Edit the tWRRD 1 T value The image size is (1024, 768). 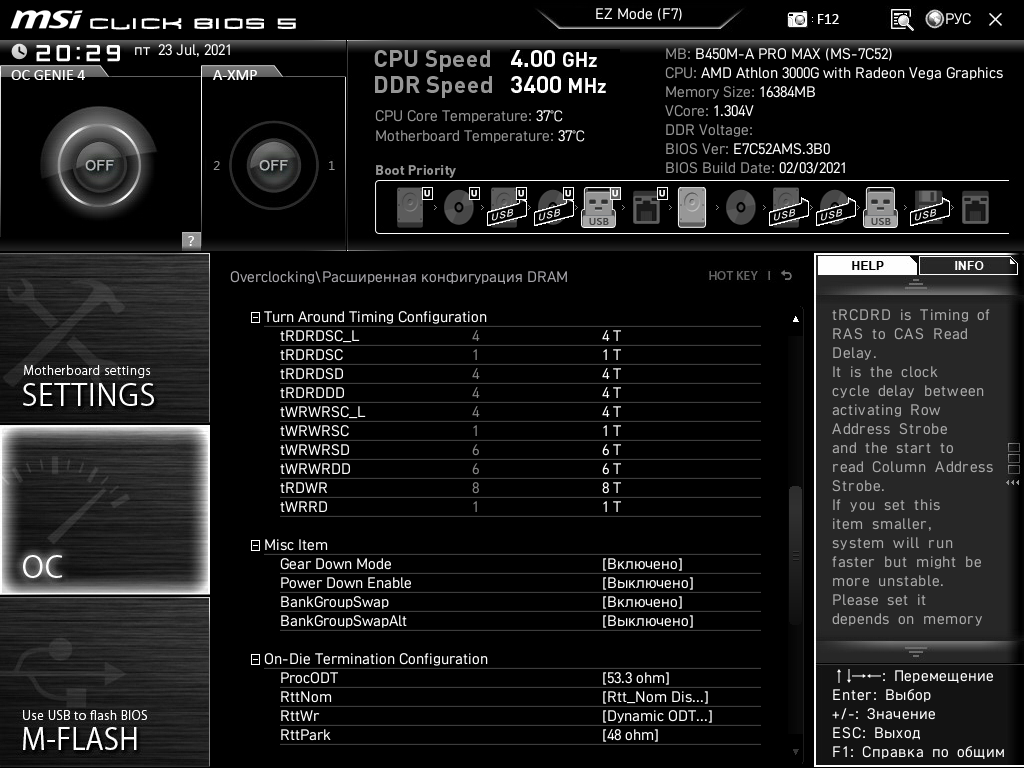(x=611, y=507)
